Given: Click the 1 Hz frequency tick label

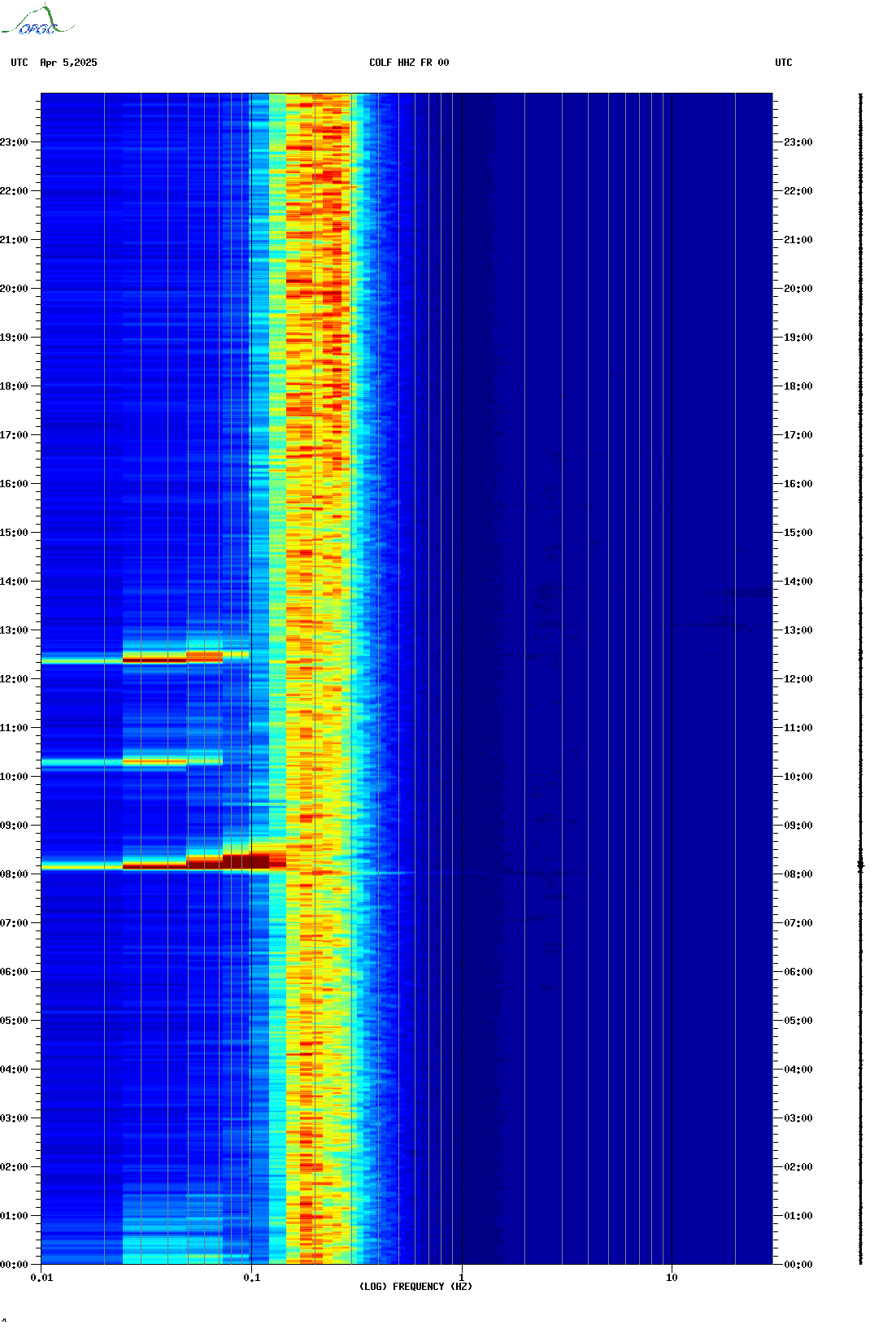Looking at the screenshot, I should pyautogui.click(x=462, y=1278).
